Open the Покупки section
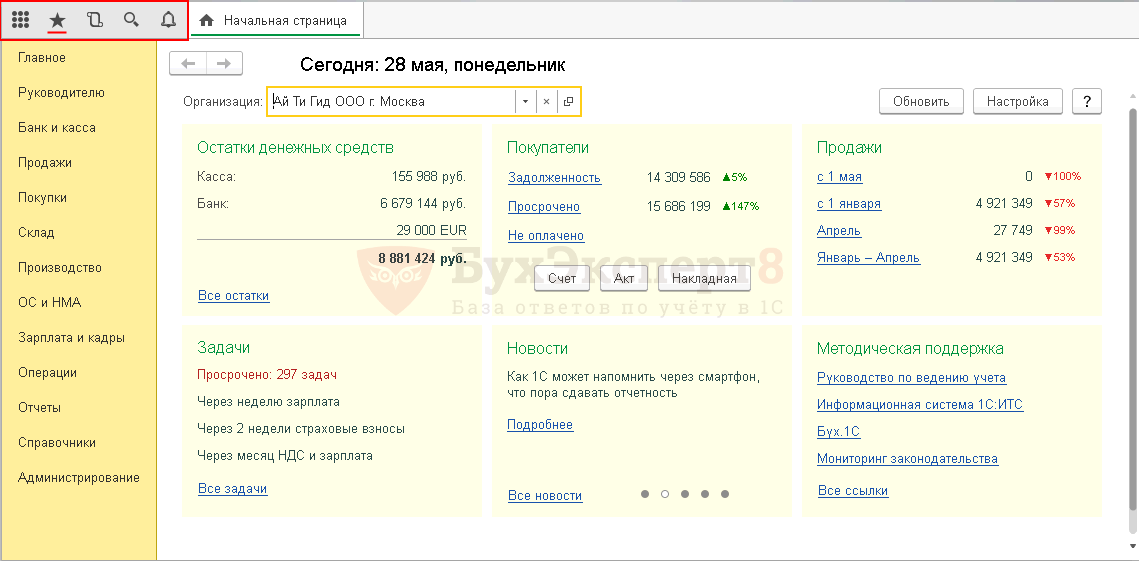 (43, 198)
